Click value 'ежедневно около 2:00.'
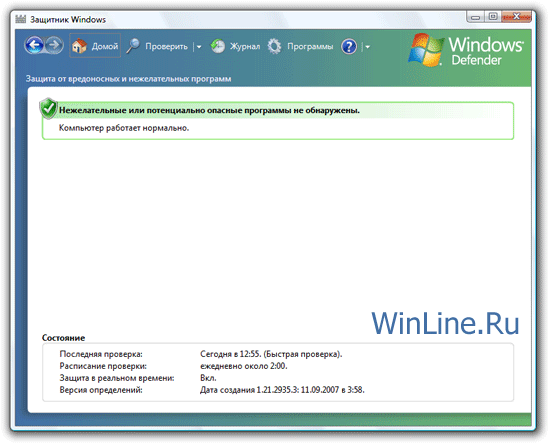This screenshot has width=550, height=444. [x=244, y=366]
